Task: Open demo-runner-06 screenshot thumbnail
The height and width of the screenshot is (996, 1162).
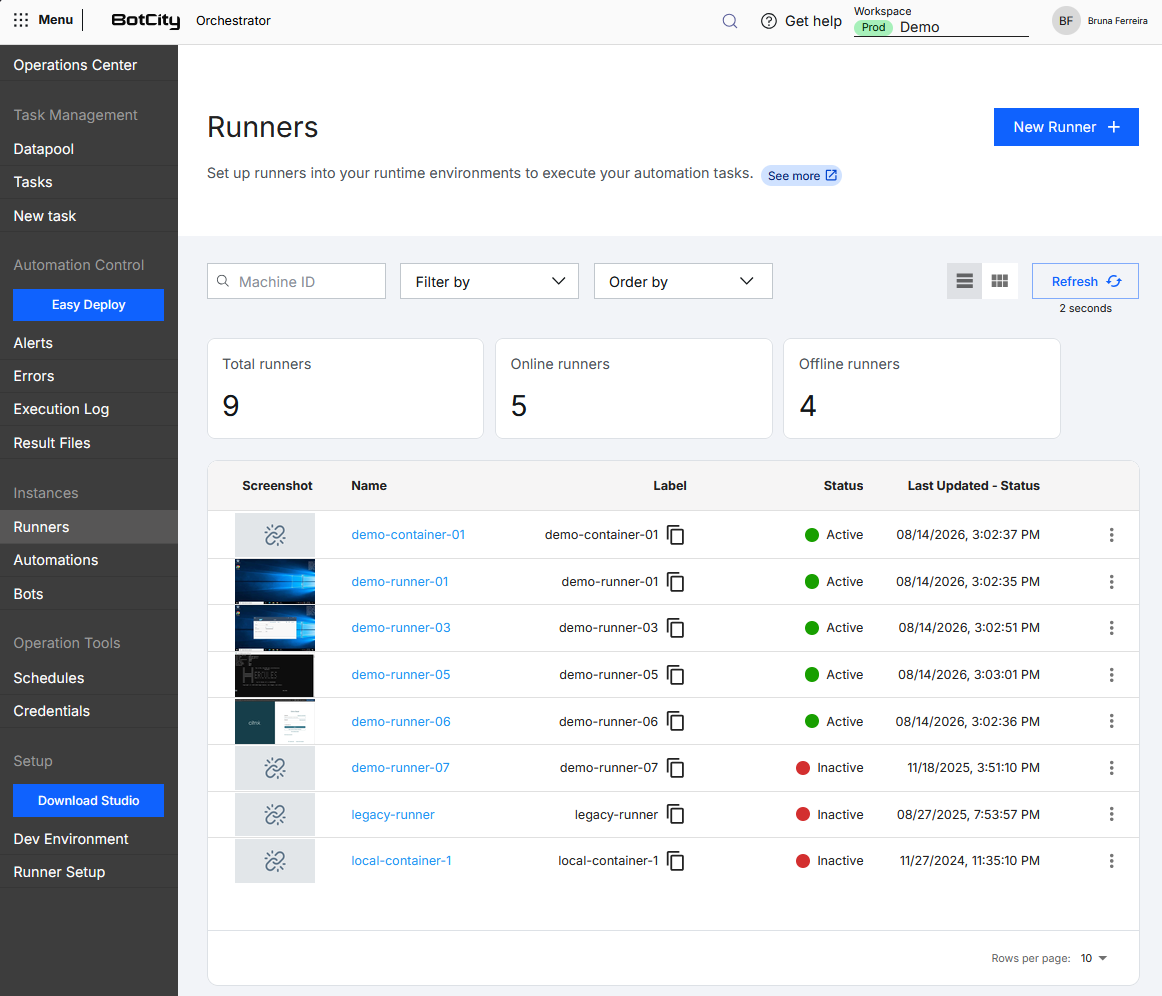Action: tap(275, 721)
